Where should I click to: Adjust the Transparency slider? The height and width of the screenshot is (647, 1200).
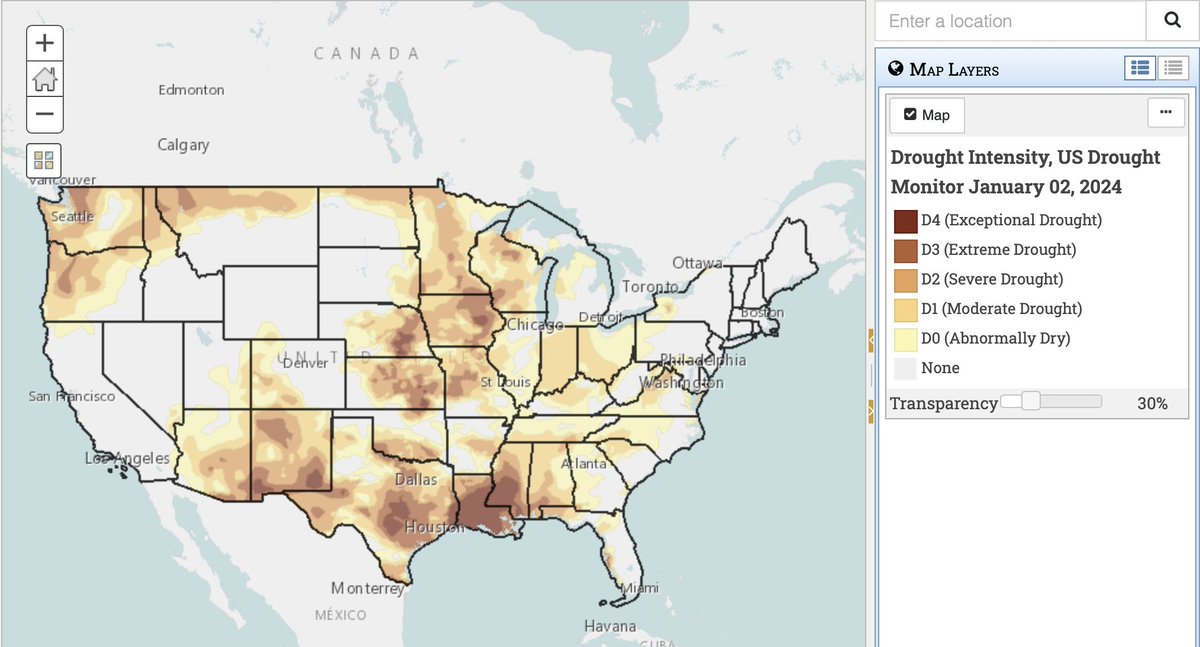pos(1028,402)
